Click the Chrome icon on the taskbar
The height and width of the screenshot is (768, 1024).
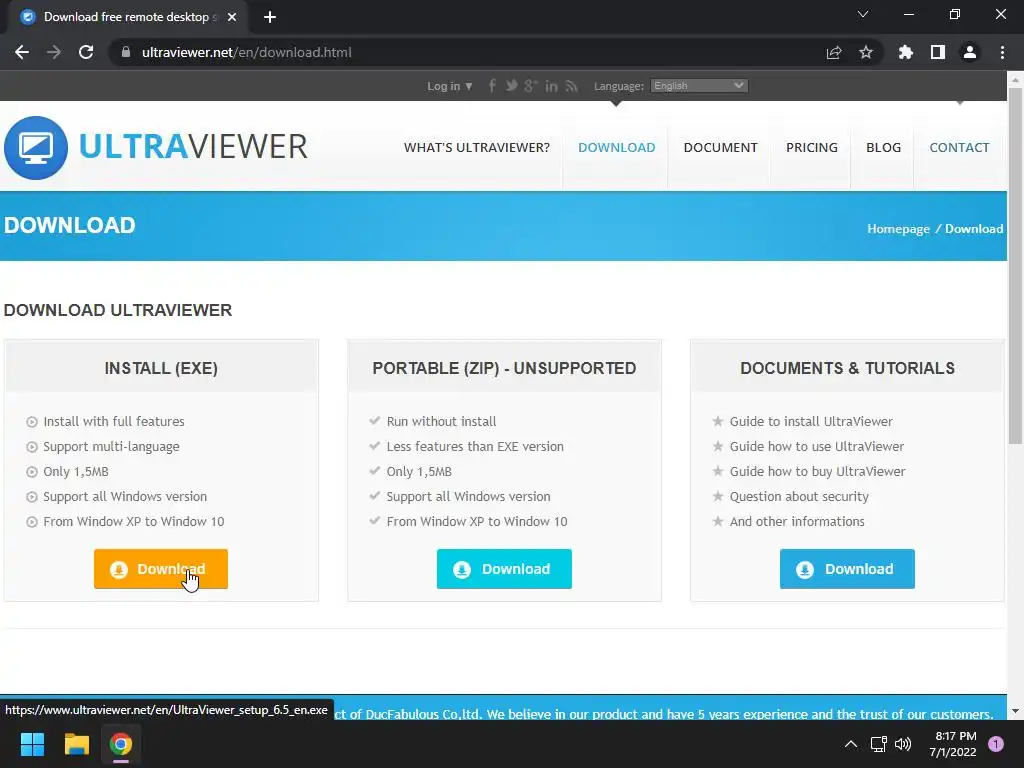[x=121, y=744]
